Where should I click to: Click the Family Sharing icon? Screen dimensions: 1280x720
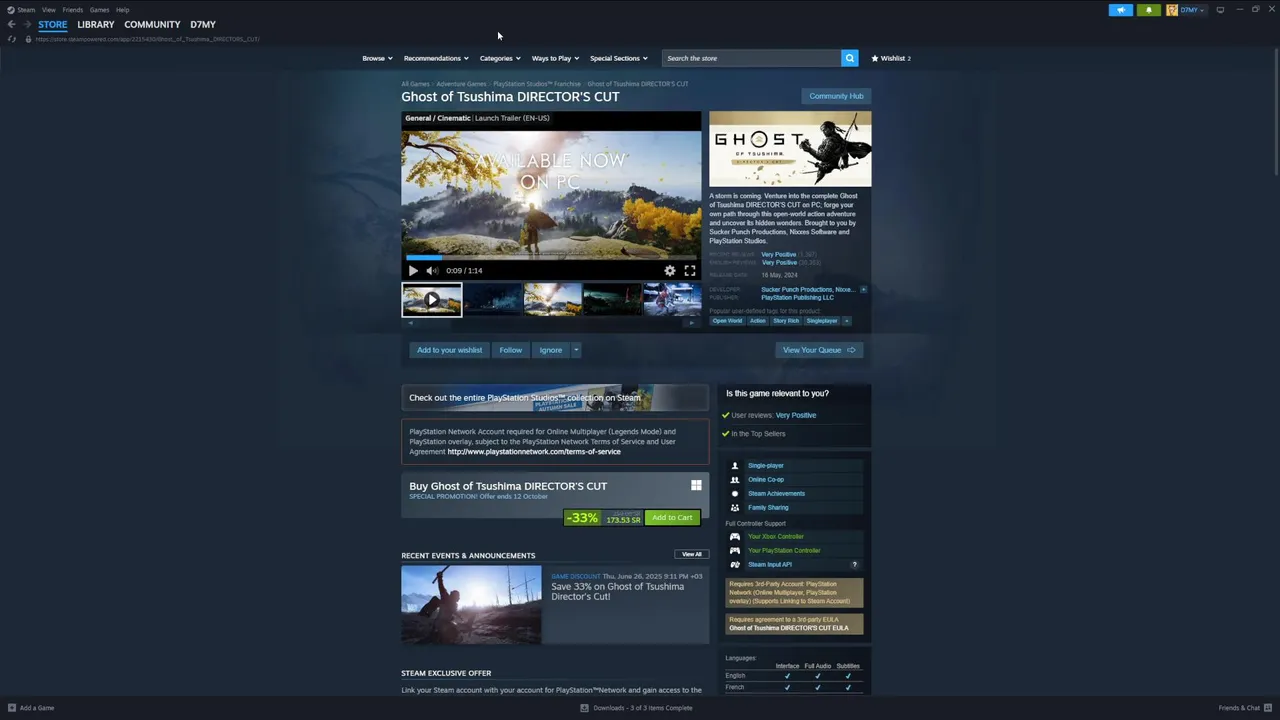coord(735,507)
